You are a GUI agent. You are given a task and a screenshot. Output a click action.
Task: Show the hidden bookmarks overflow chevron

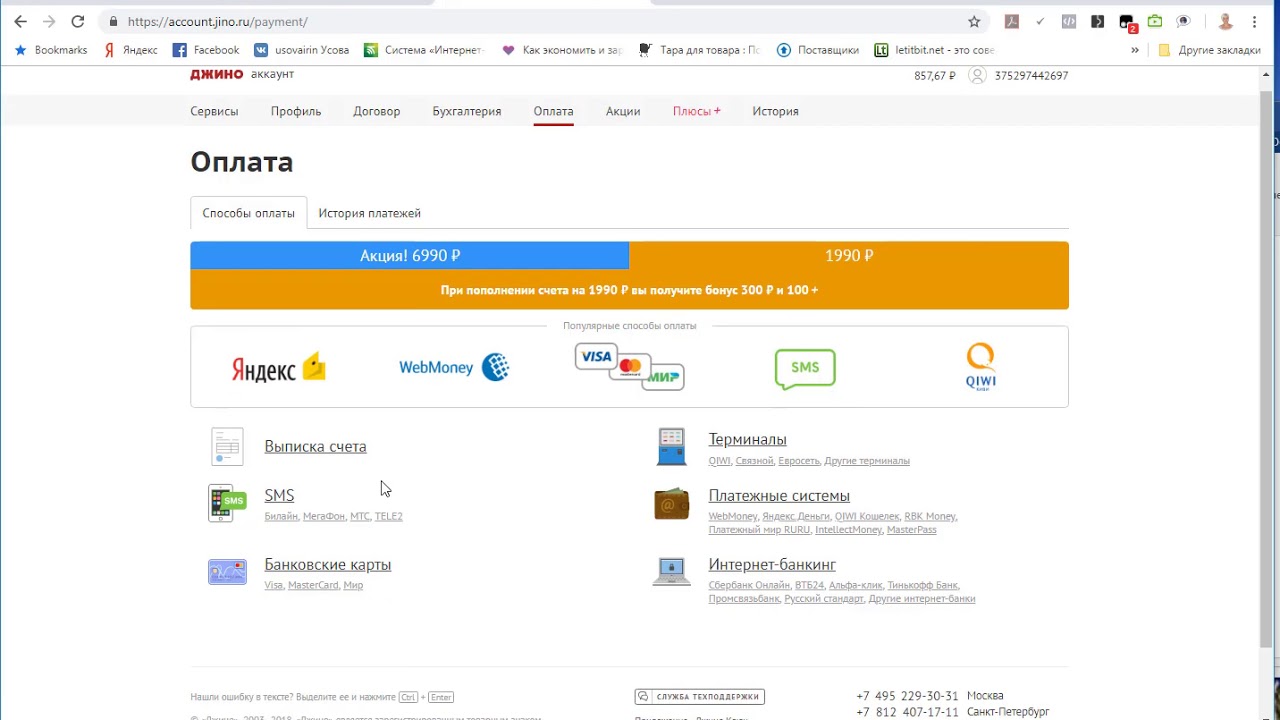click(1135, 50)
